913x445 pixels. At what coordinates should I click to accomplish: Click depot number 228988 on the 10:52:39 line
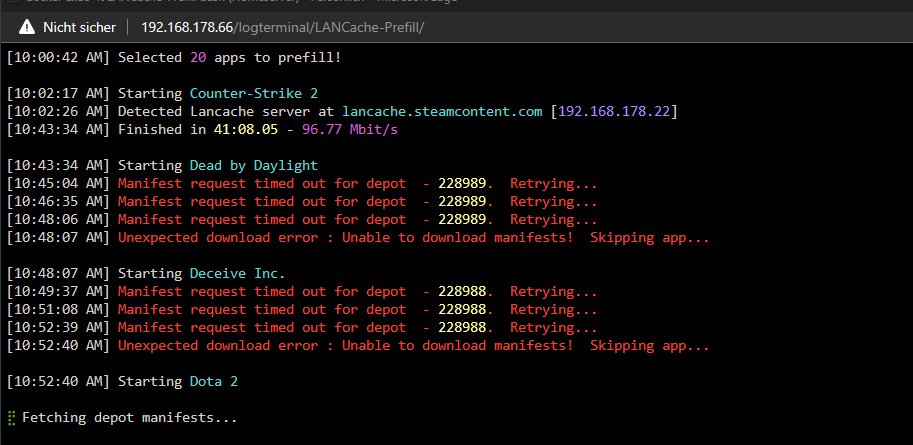462,327
